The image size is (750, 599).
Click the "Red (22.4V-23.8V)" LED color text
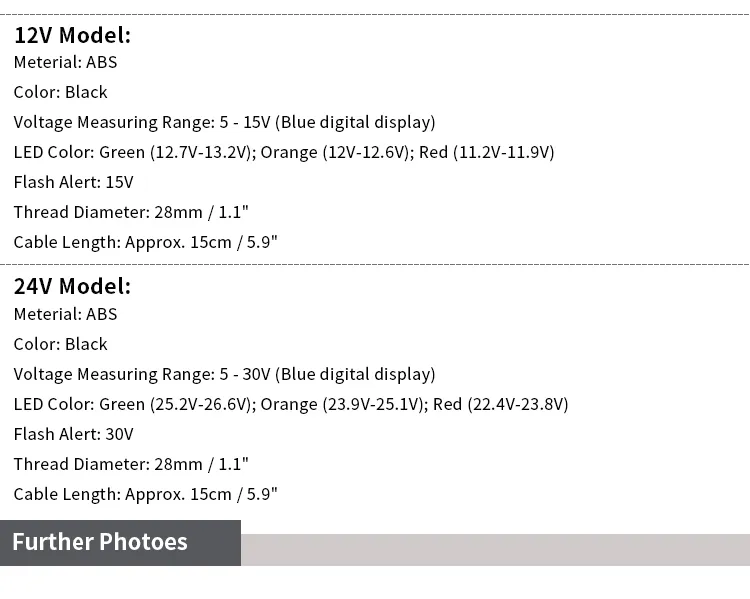(x=500, y=404)
